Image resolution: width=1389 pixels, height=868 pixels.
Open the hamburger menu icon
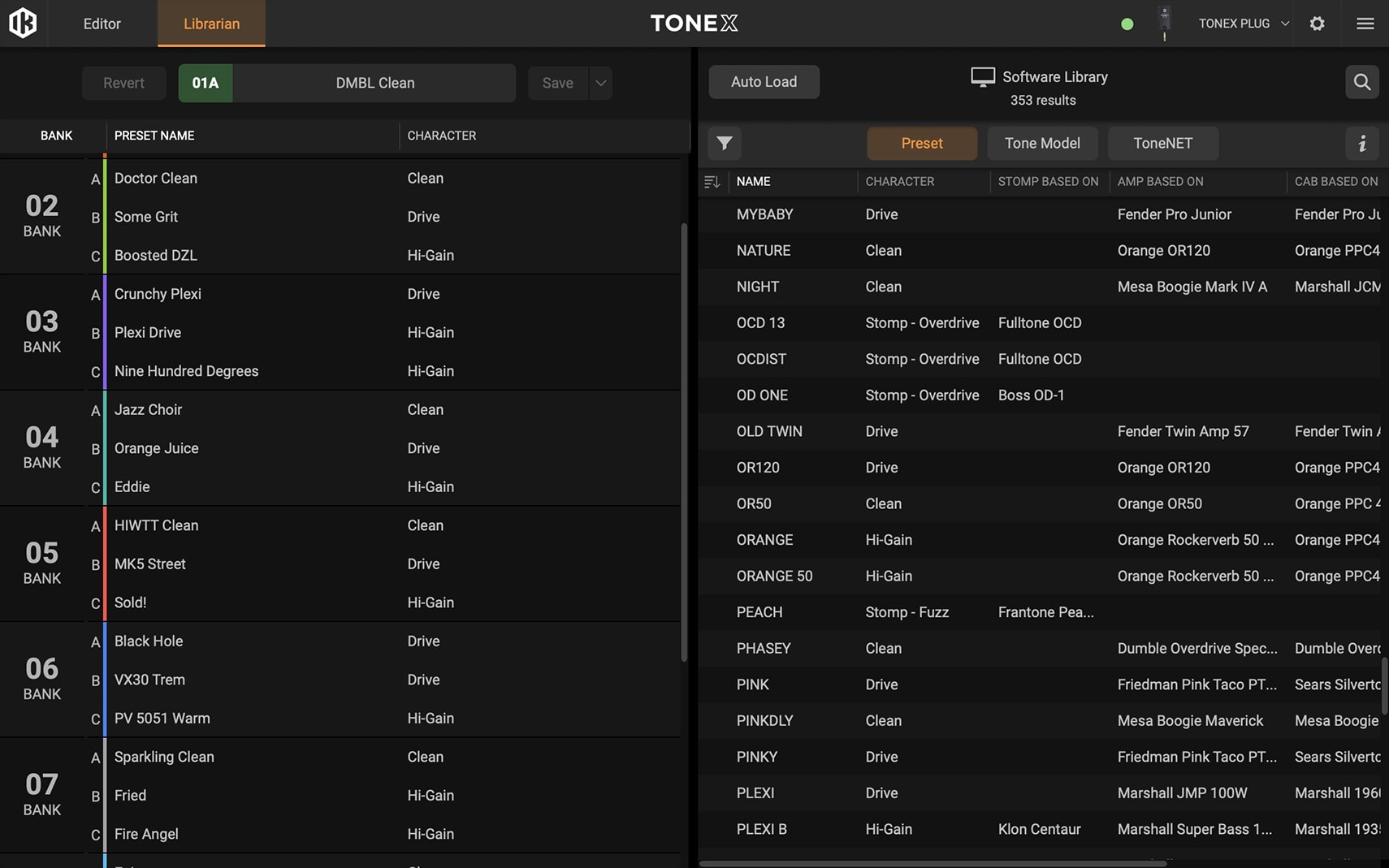[1365, 24]
